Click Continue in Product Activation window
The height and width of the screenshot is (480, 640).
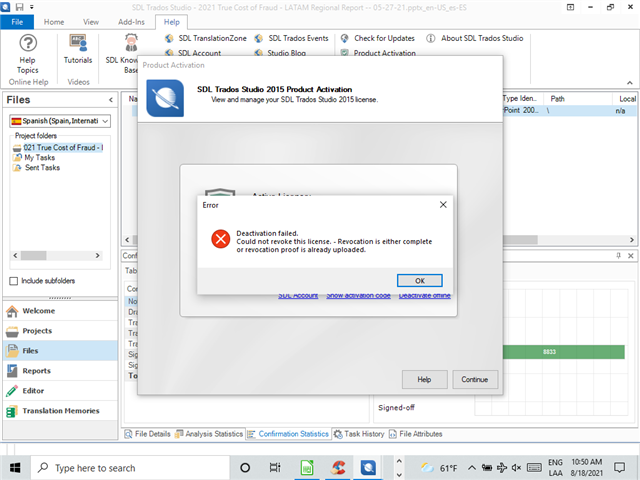pyautogui.click(x=475, y=380)
